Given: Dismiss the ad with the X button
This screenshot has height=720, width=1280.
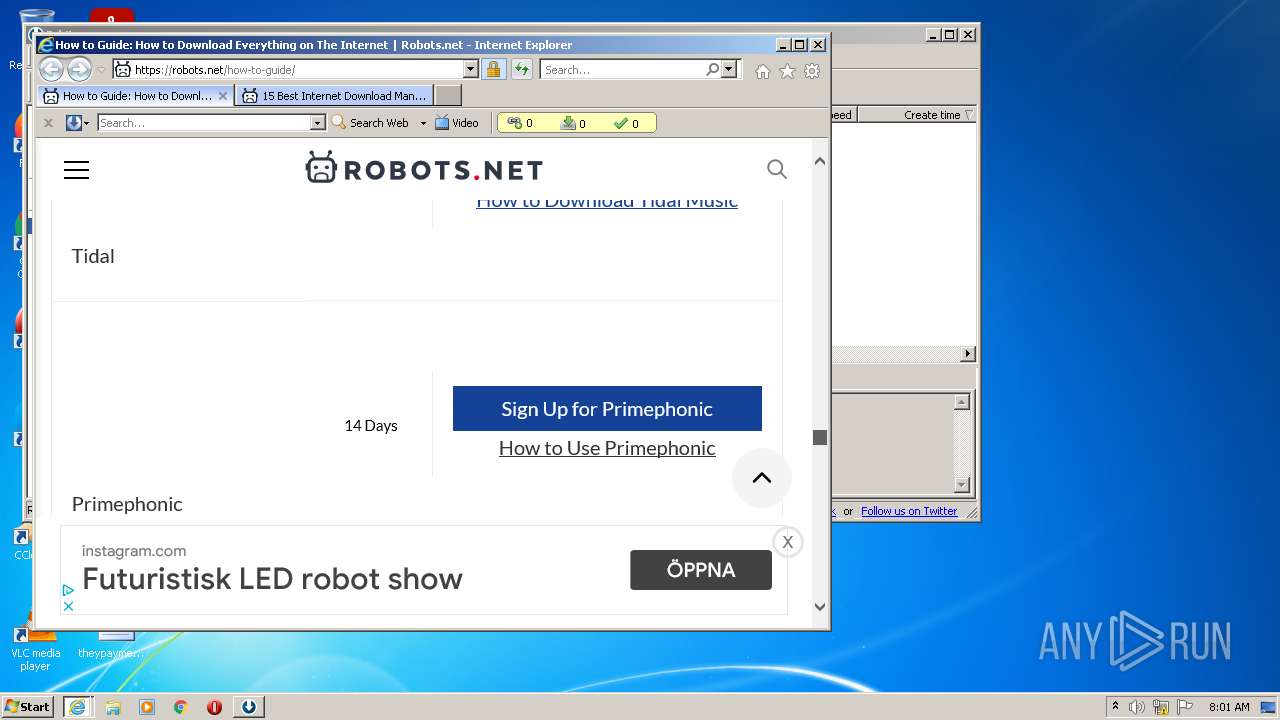Looking at the screenshot, I should pos(788,542).
